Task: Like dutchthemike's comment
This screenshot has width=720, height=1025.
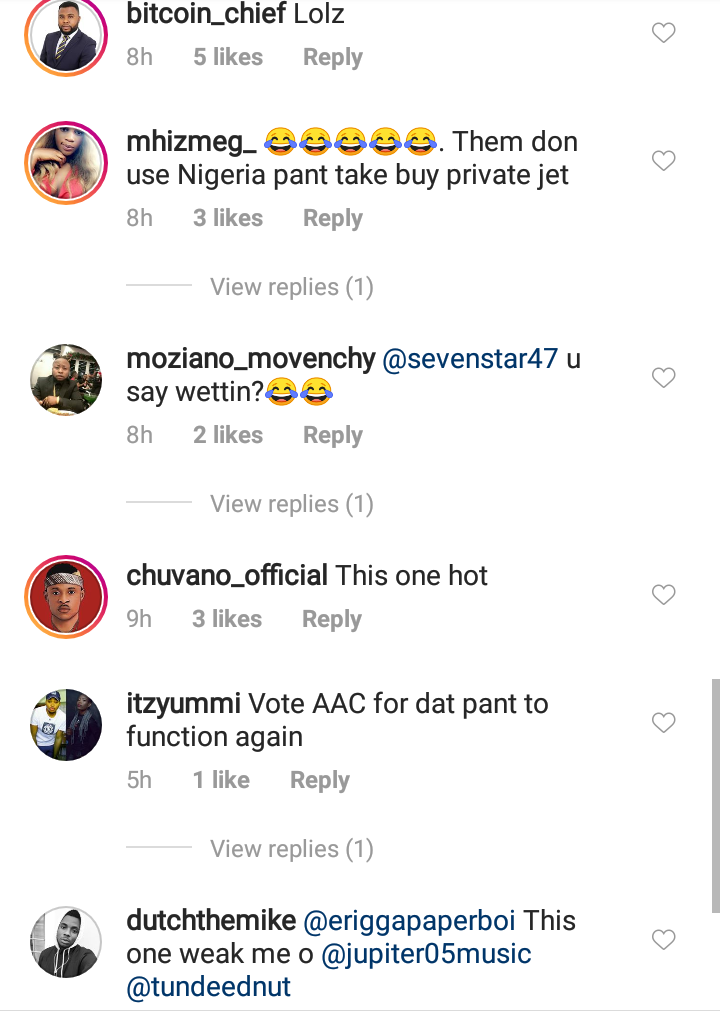Action: click(x=664, y=939)
